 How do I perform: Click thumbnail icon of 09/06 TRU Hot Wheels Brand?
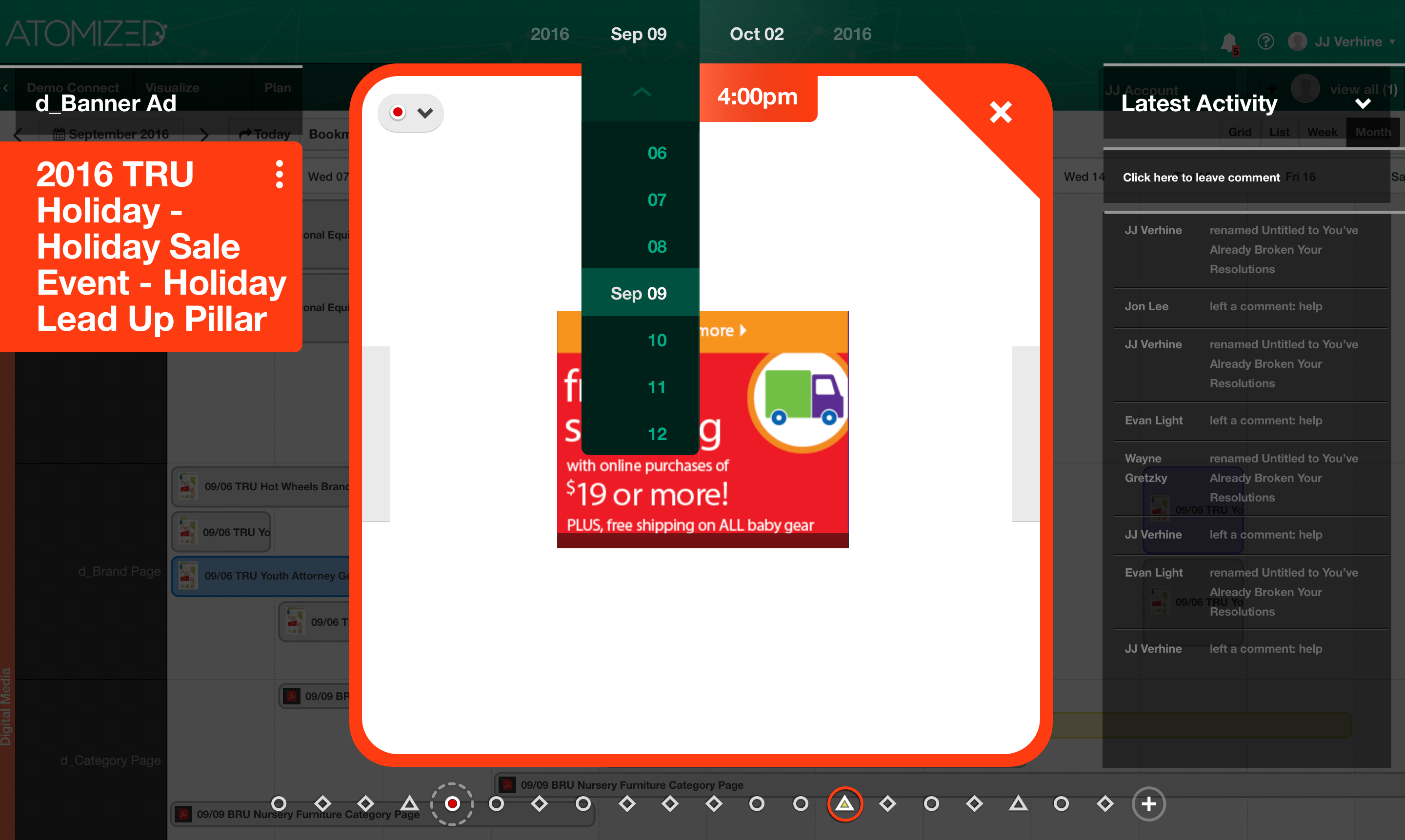[x=188, y=486]
